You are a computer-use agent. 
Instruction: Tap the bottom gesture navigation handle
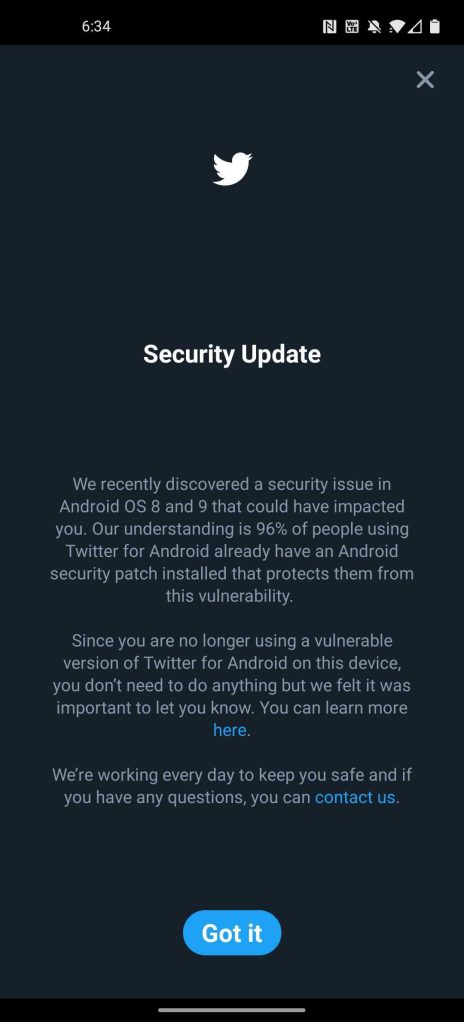[x=232, y=1010]
